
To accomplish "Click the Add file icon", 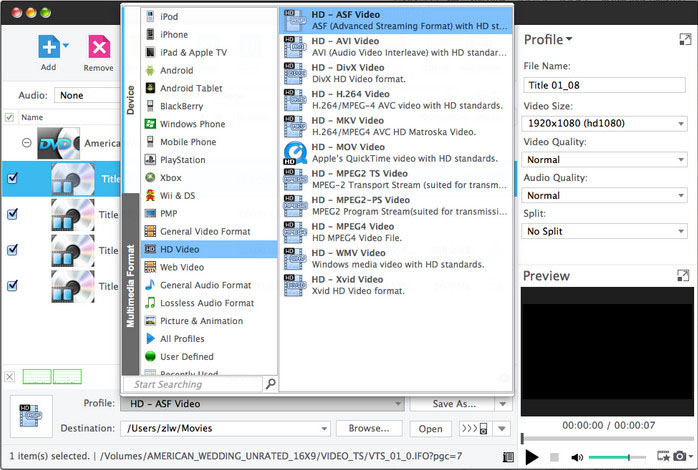I will tap(49, 47).
